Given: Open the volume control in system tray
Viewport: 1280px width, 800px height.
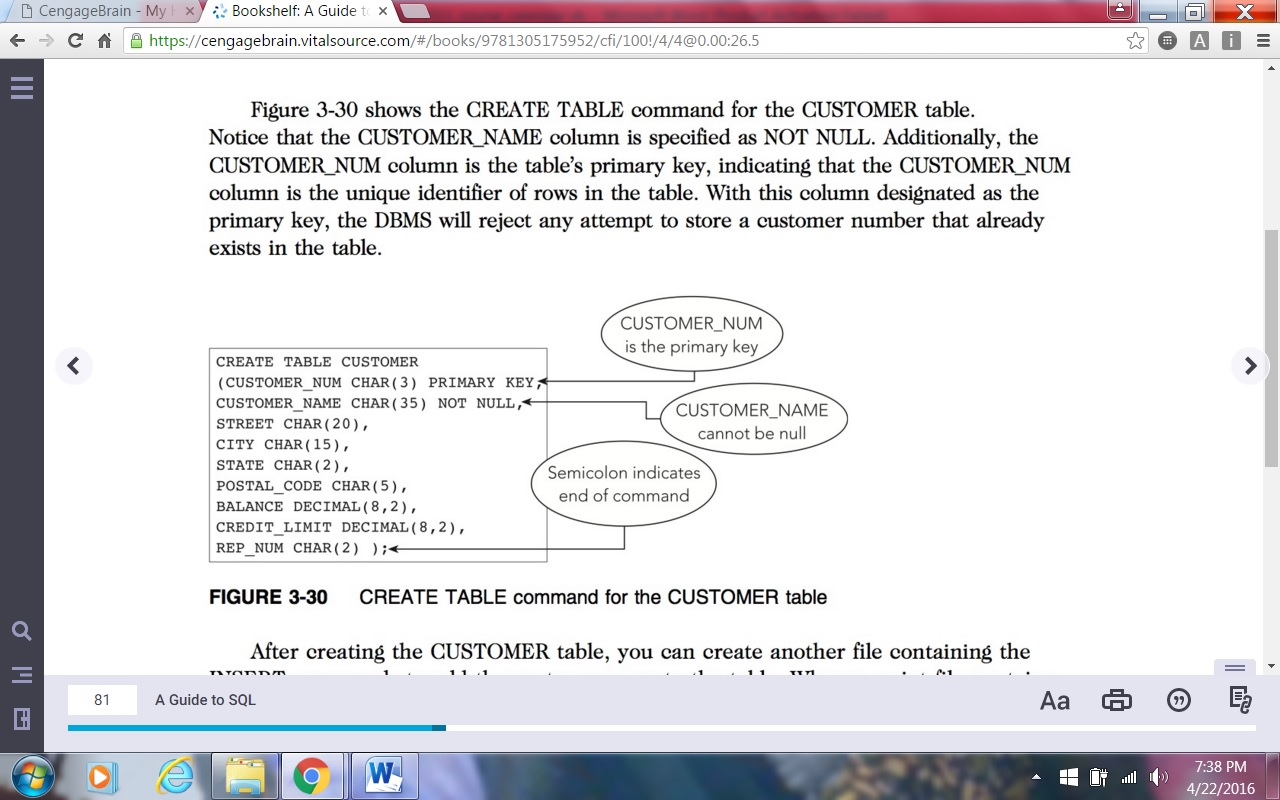Looking at the screenshot, I should coord(1159,777).
